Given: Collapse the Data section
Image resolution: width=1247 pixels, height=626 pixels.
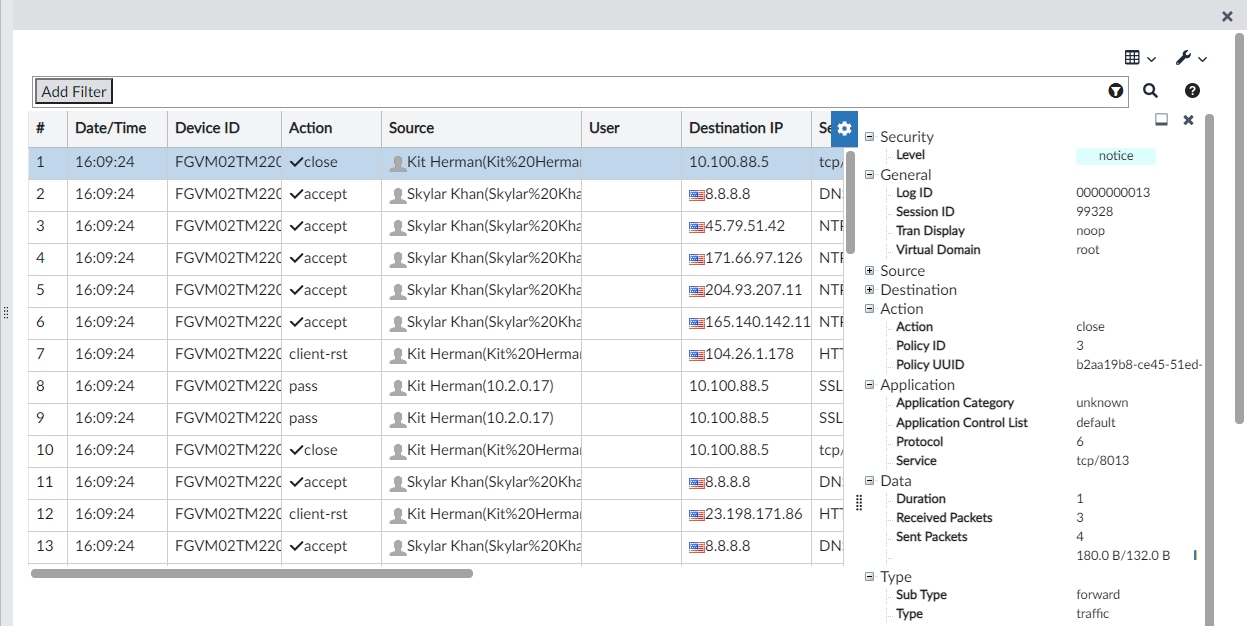Looking at the screenshot, I should [x=869, y=480].
